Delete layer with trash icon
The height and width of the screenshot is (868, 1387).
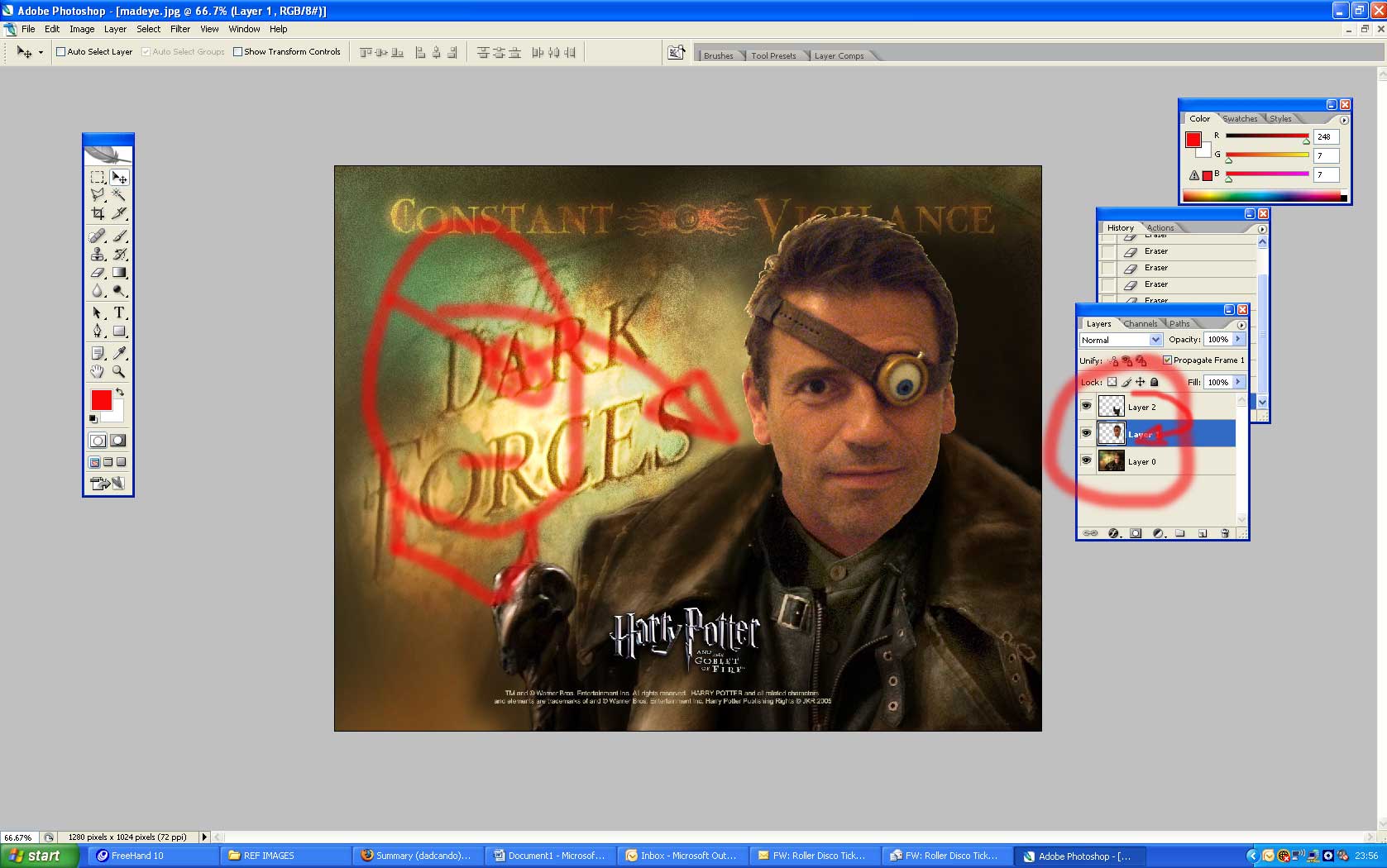coord(1225,533)
